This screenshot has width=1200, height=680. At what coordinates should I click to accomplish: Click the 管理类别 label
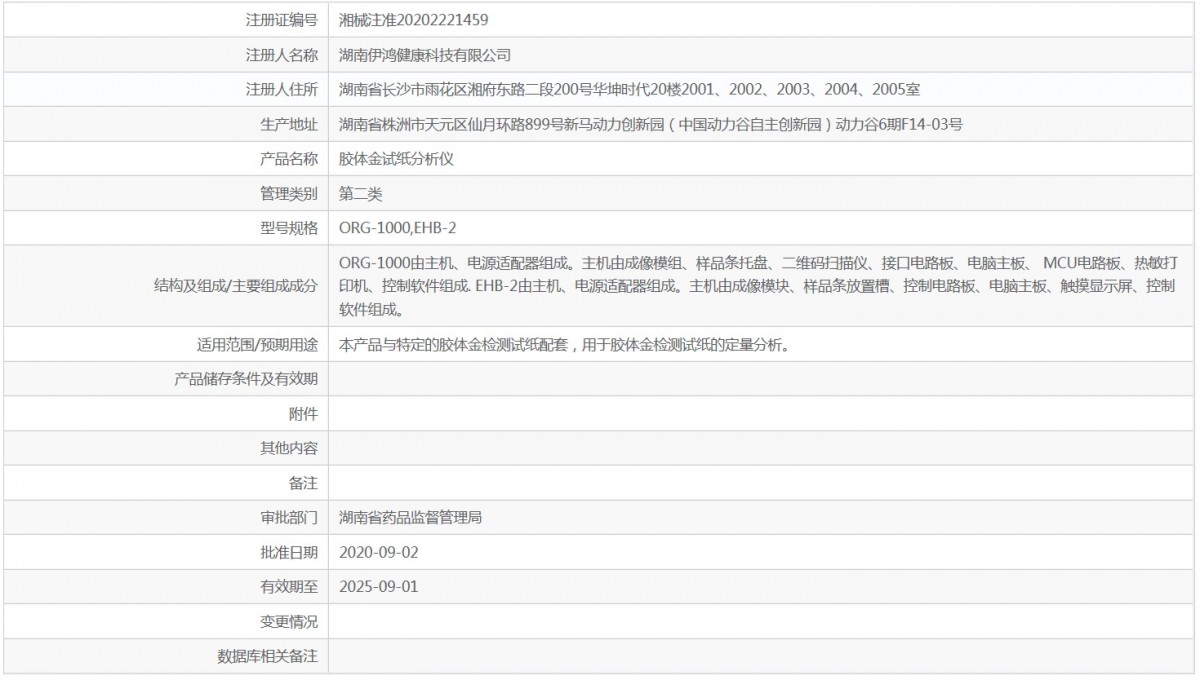click(x=289, y=193)
